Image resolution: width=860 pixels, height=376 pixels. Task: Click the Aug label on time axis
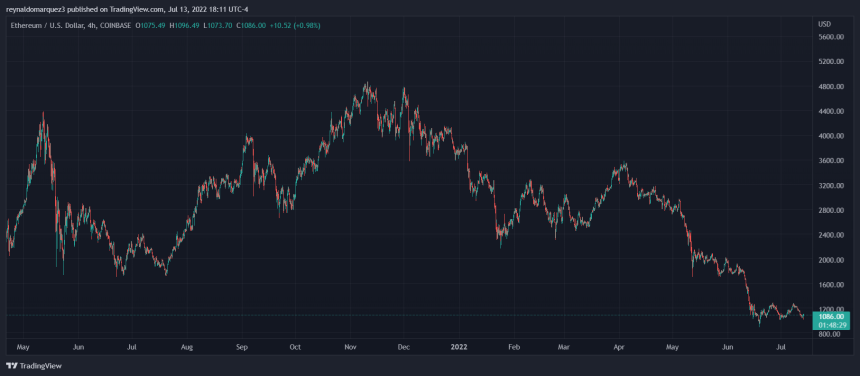coord(187,347)
